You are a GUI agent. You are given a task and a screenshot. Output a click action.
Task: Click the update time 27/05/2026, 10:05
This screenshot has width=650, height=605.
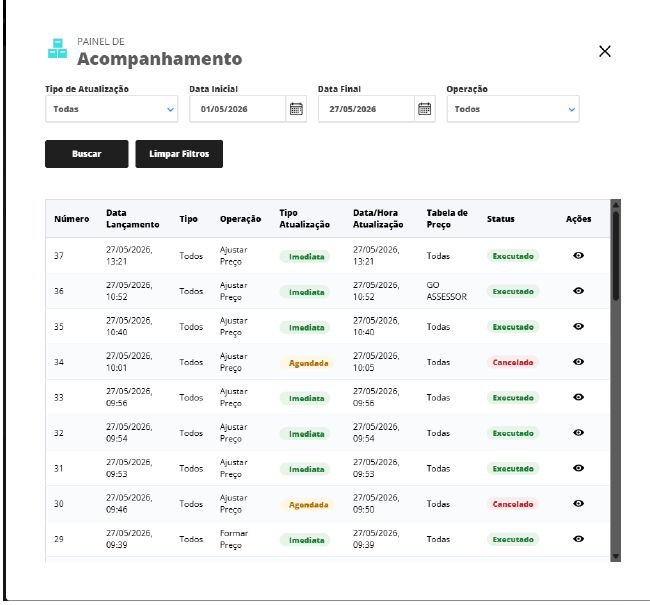click(x=376, y=362)
